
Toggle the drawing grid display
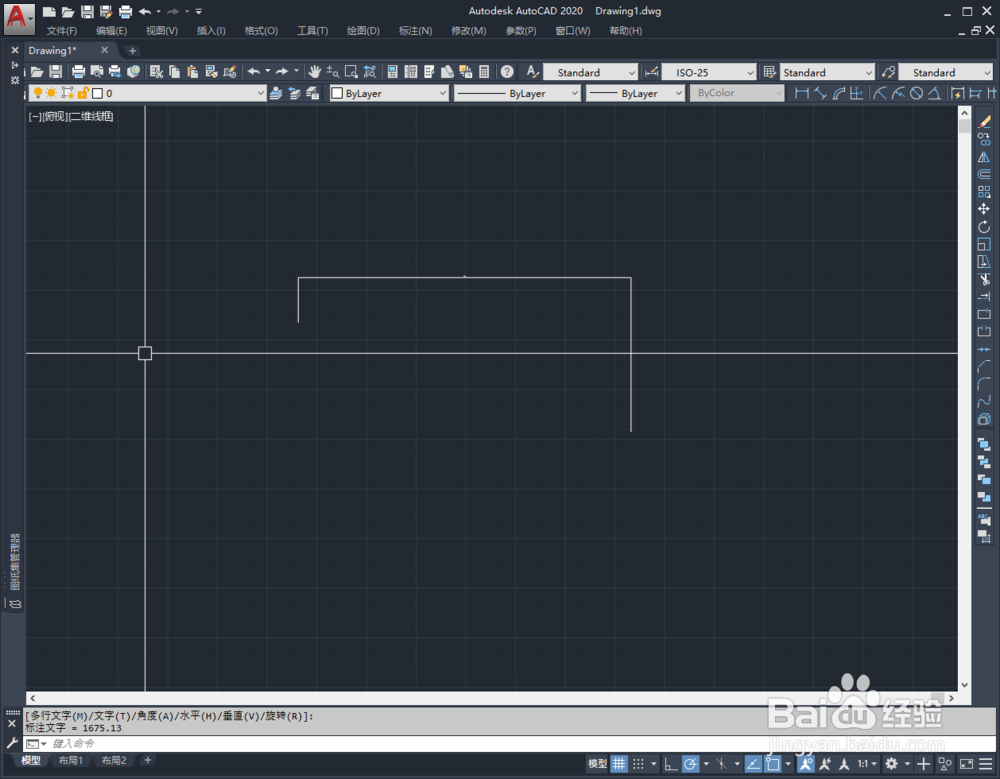point(619,764)
